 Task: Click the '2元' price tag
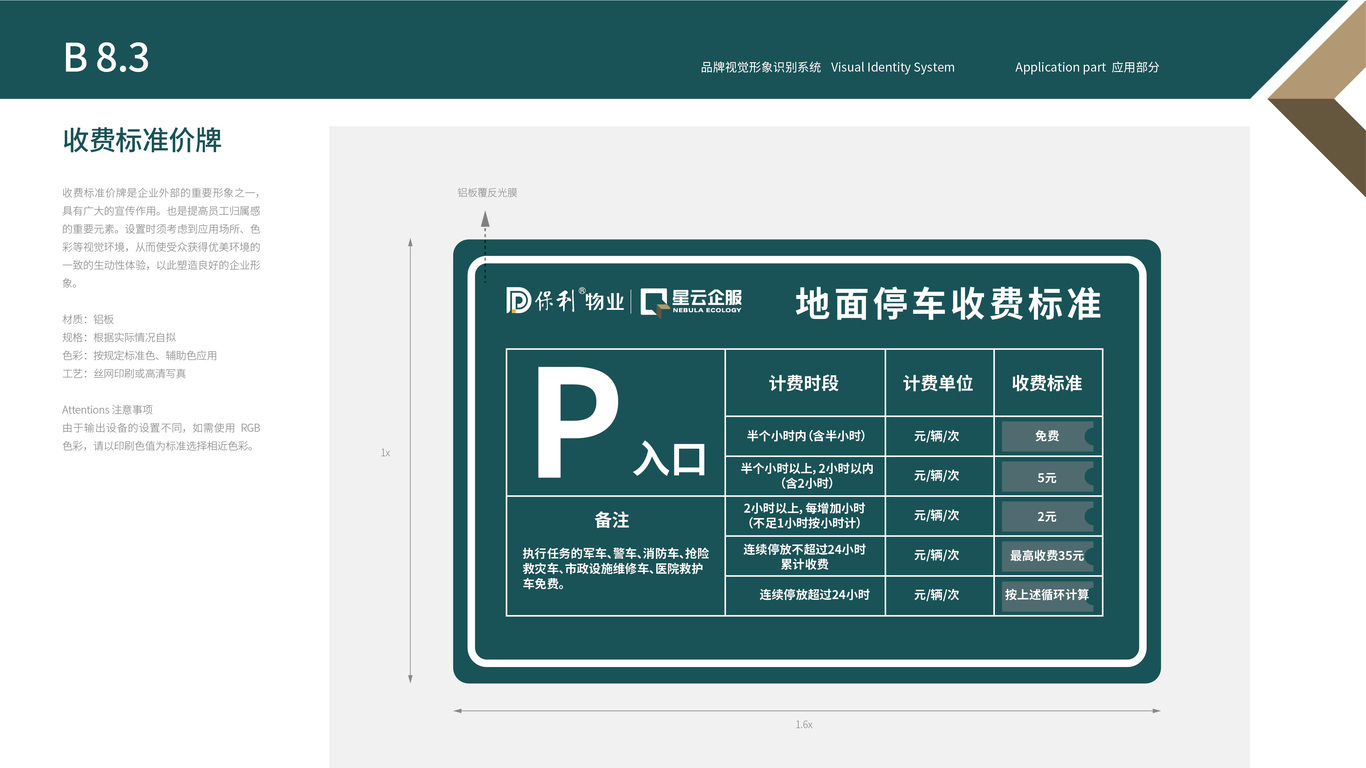[1047, 517]
